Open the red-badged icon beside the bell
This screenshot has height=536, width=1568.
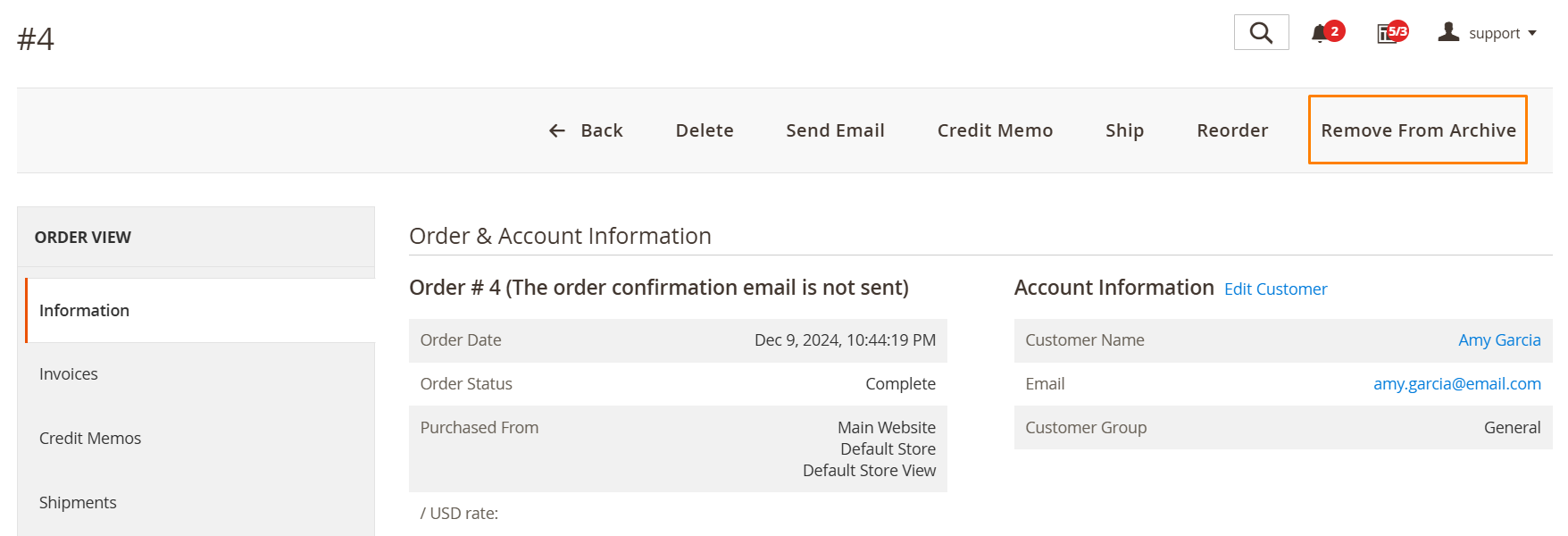[x=1391, y=33]
